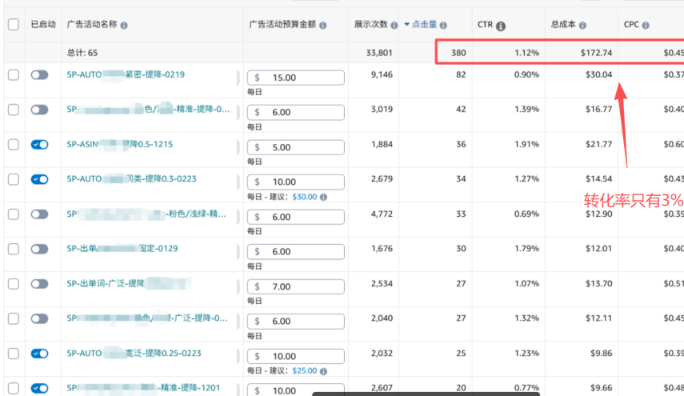The height and width of the screenshot is (396, 684).
Task: Sort table by 展示次数 column header
Action: 371,24
